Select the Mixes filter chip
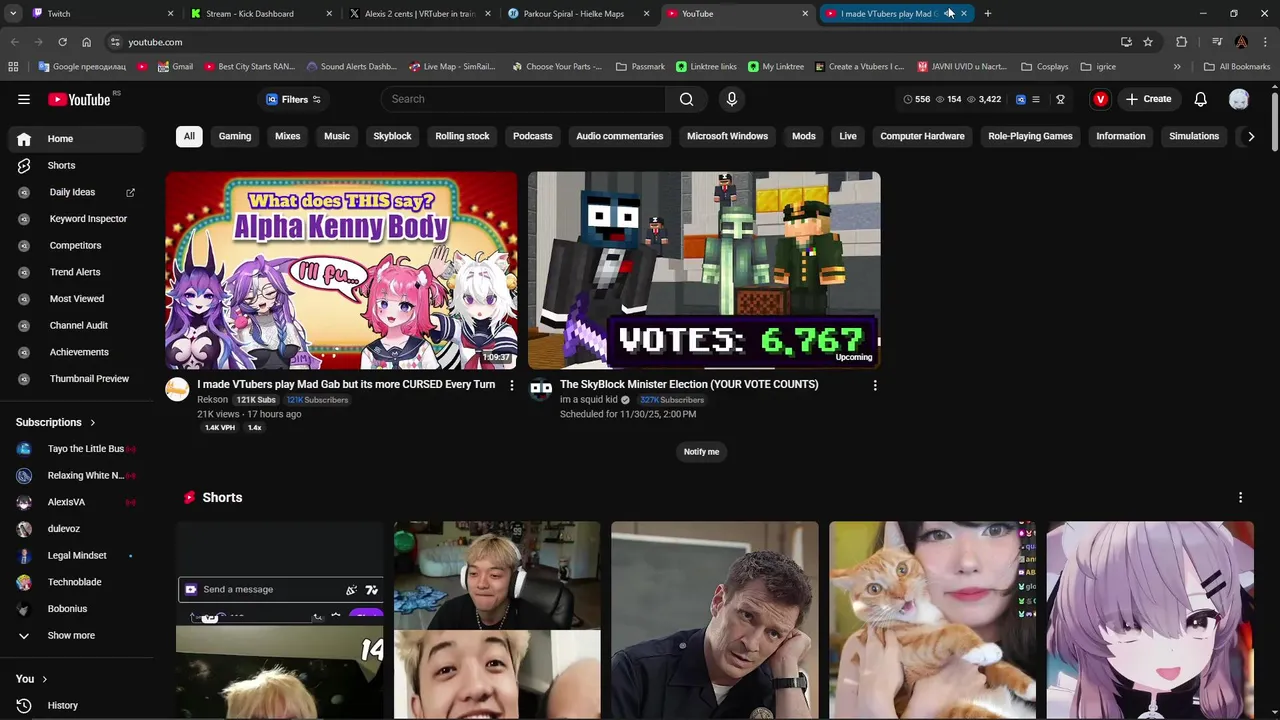Viewport: 1280px width, 720px height. (x=288, y=136)
